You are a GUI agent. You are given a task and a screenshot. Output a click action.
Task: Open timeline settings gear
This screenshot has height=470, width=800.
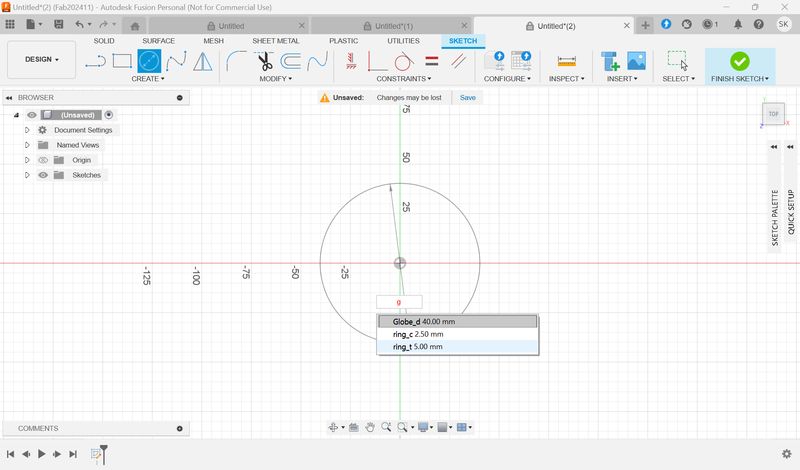787,454
